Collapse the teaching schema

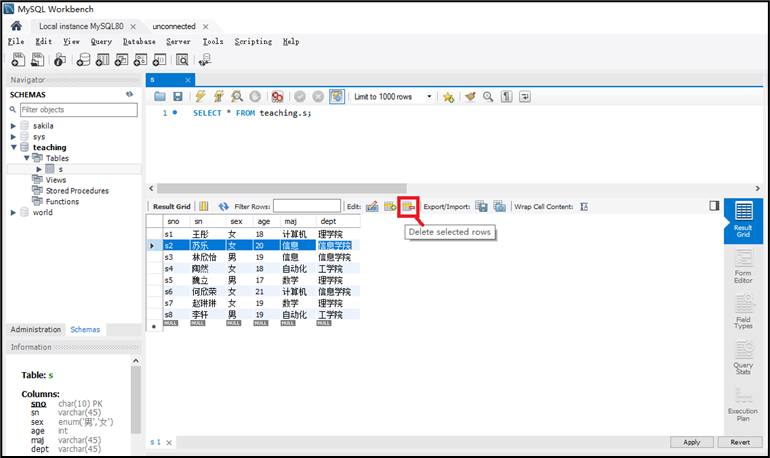coord(13,147)
